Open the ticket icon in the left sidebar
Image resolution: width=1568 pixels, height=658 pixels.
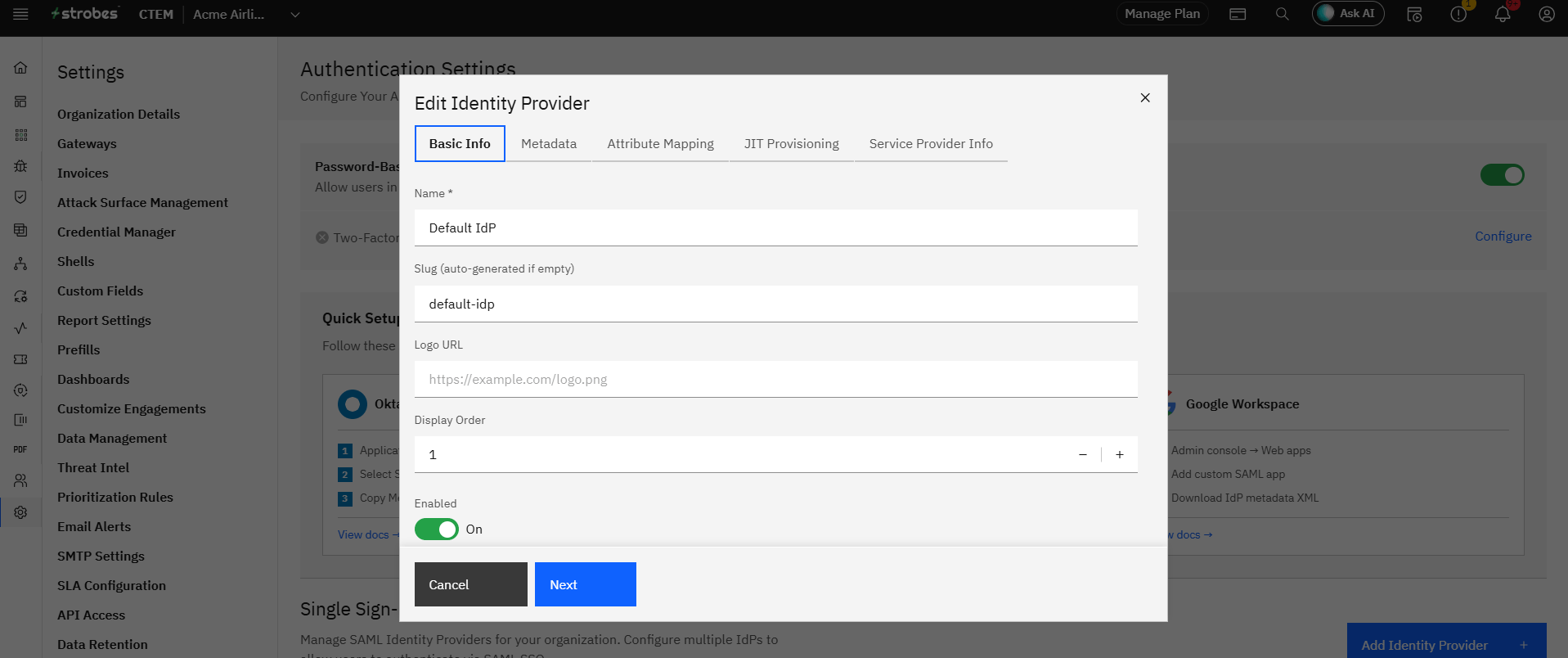[20, 359]
